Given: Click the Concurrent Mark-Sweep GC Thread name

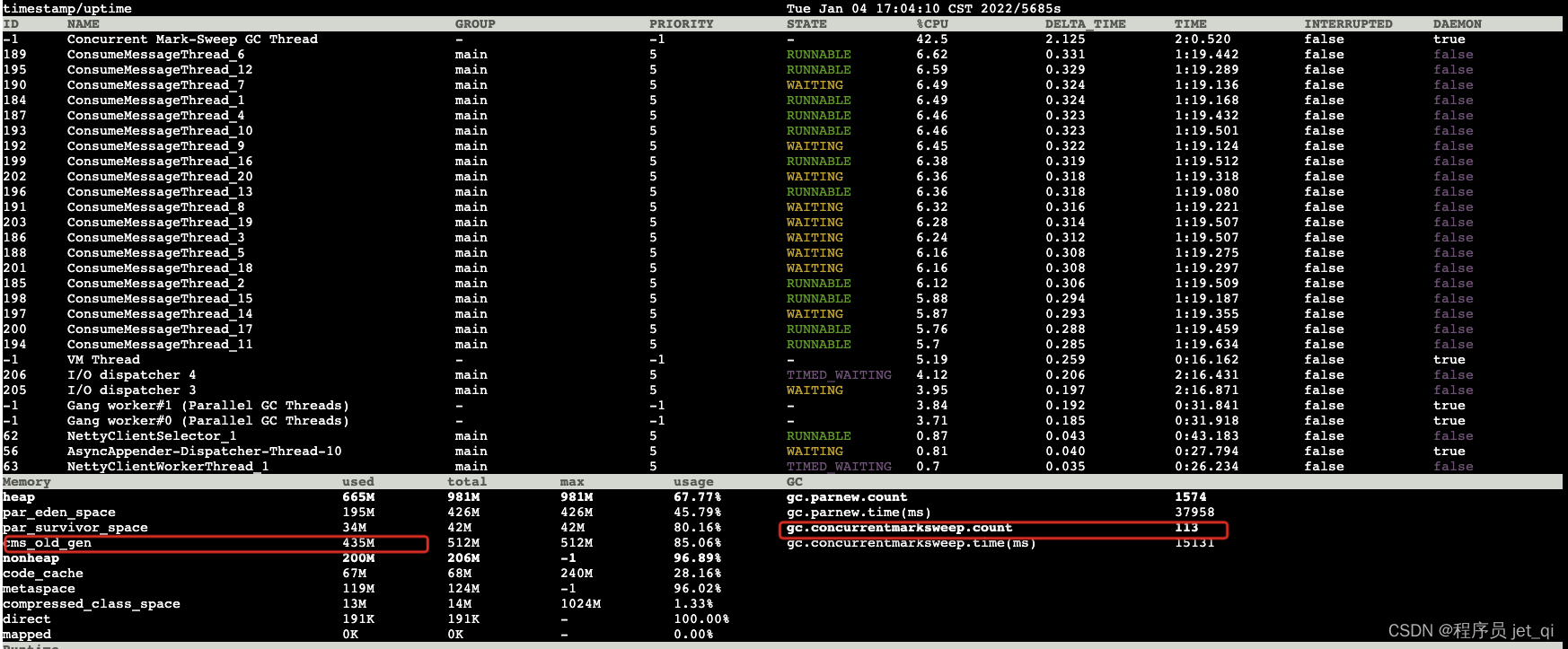Looking at the screenshot, I should point(191,39).
